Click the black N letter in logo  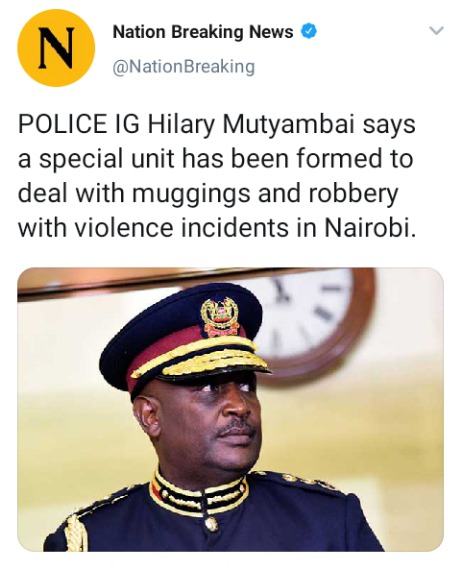click(x=56, y=49)
